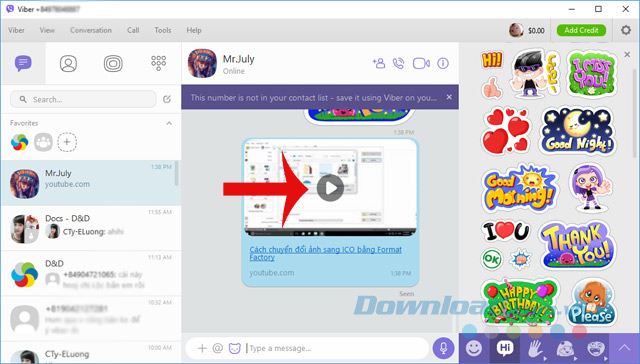Open the settings gear icon
Screen dimensions: 640x364
[x=626, y=30]
